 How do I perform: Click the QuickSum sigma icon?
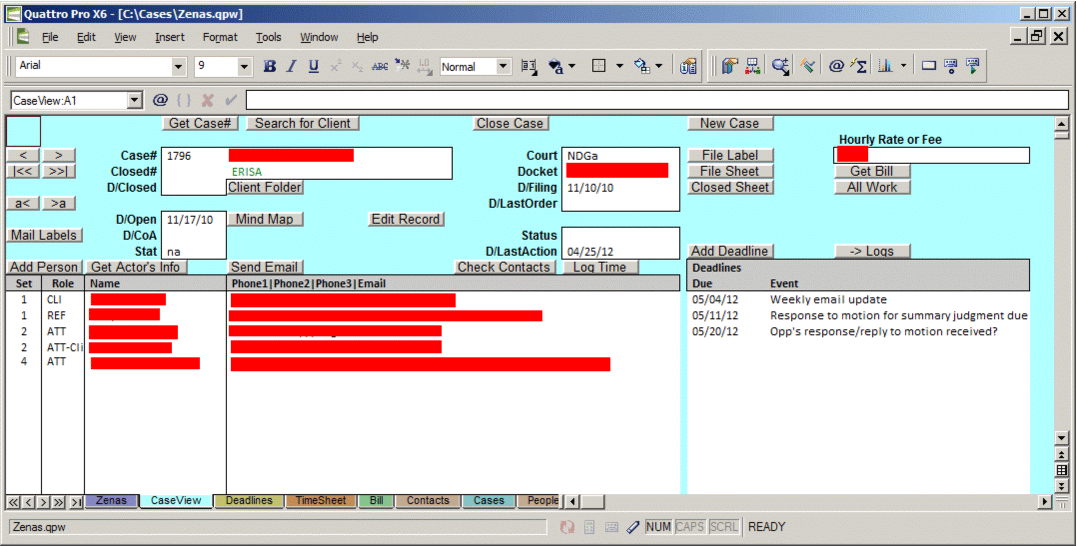(x=859, y=66)
